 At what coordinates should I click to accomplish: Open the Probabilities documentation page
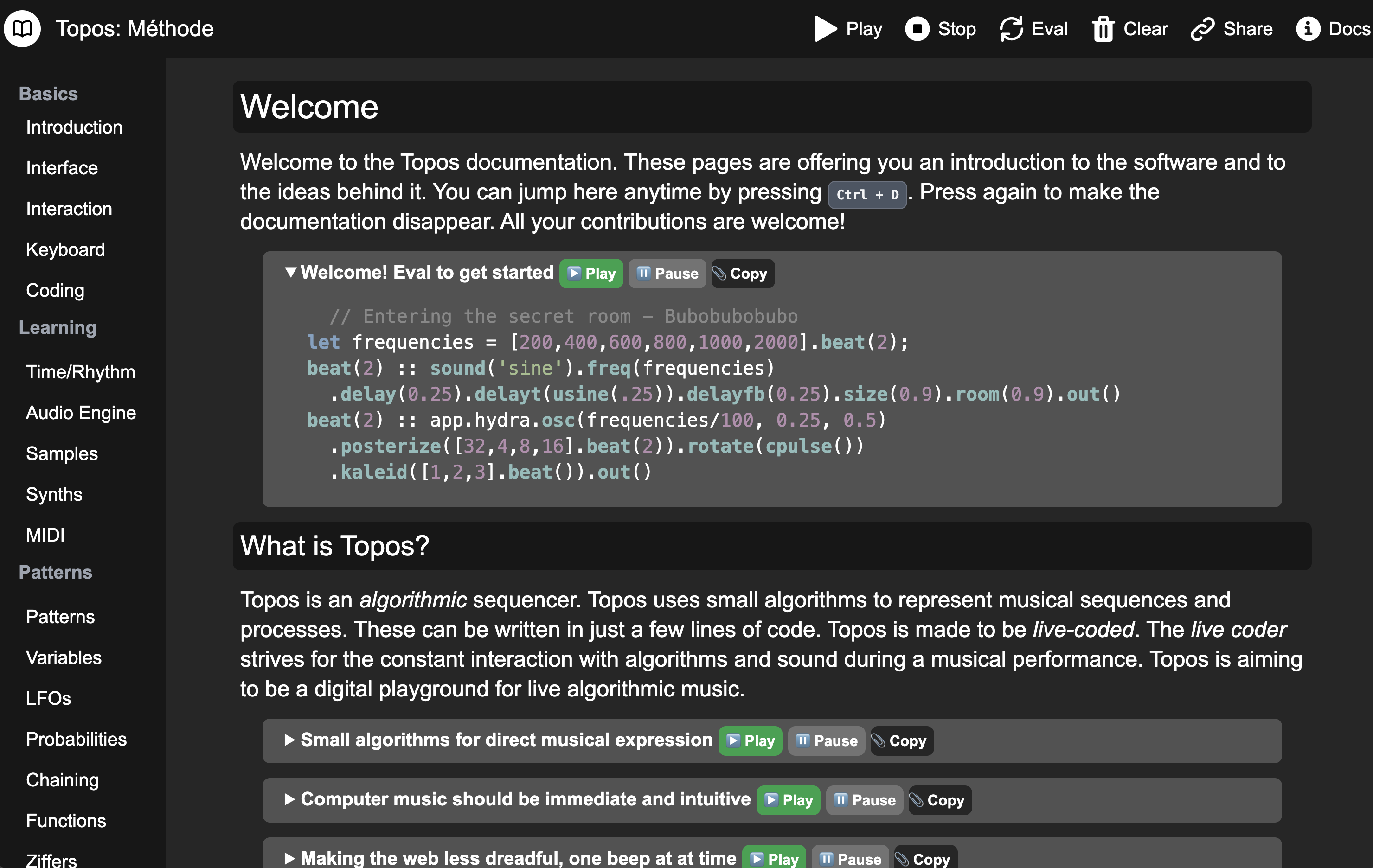pyautogui.click(x=77, y=739)
